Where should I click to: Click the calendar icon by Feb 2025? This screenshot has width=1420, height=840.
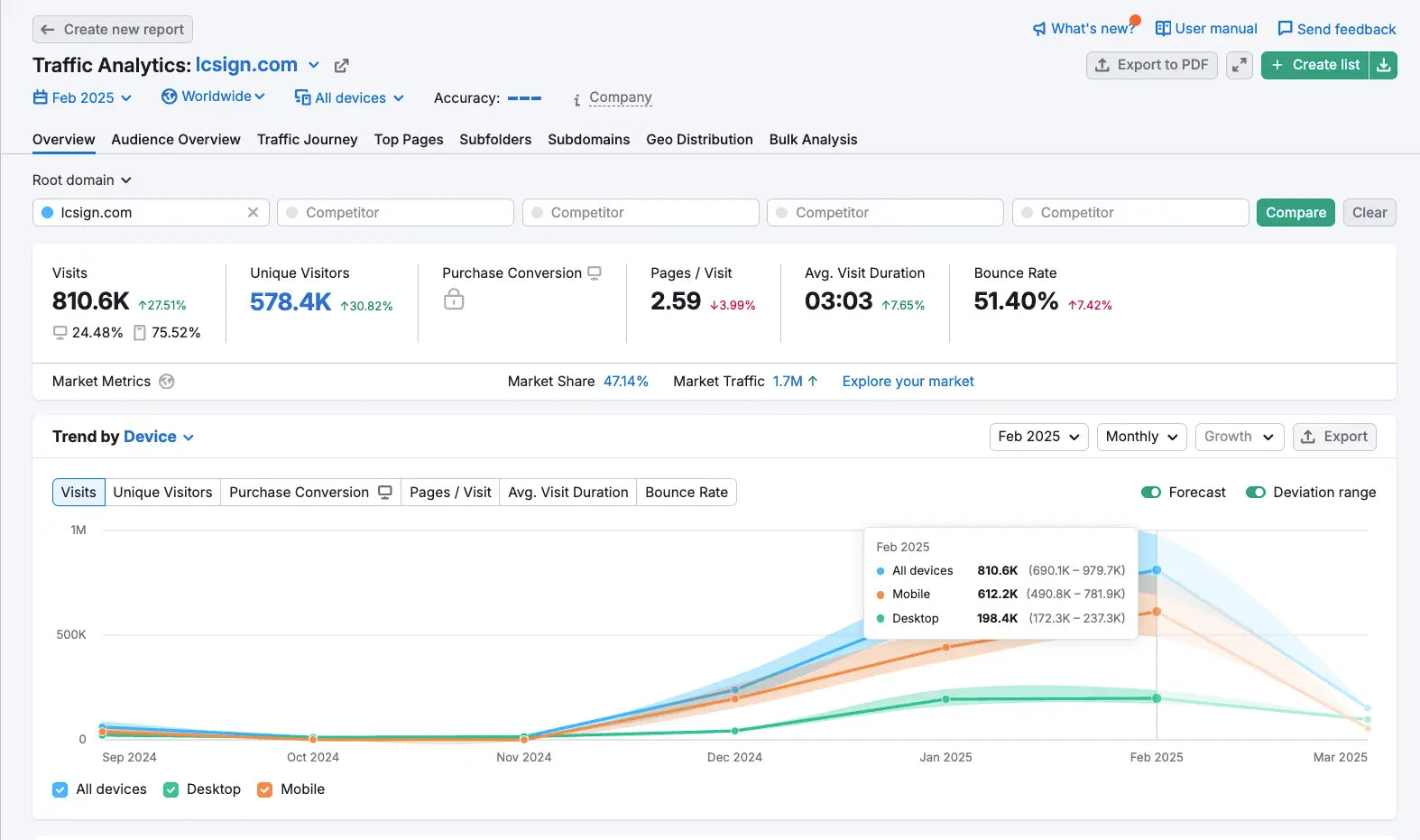[41, 97]
